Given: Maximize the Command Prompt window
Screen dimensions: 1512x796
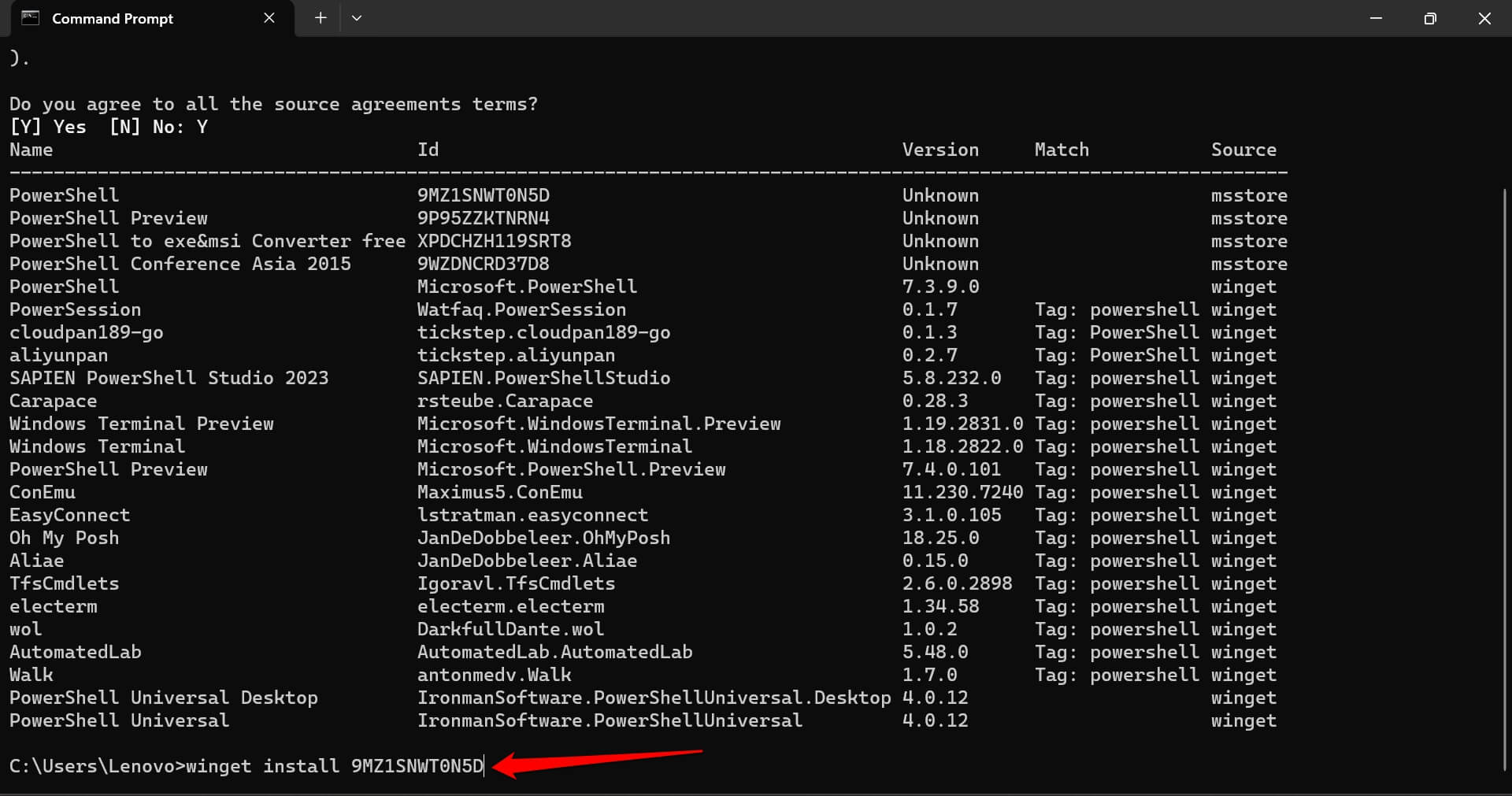Looking at the screenshot, I should (x=1430, y=18).
